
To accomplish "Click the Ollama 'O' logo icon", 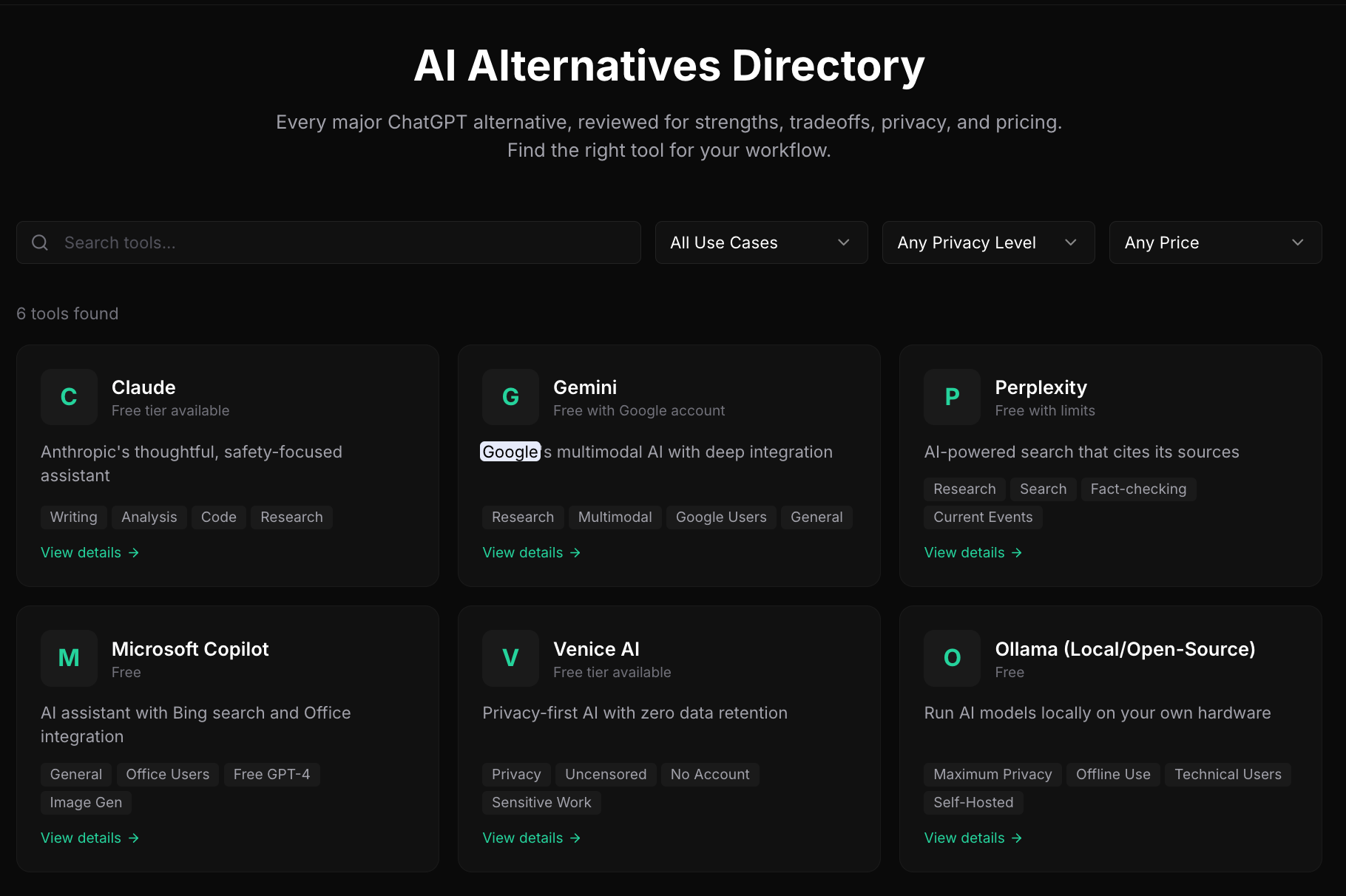I will pos(952,658).
